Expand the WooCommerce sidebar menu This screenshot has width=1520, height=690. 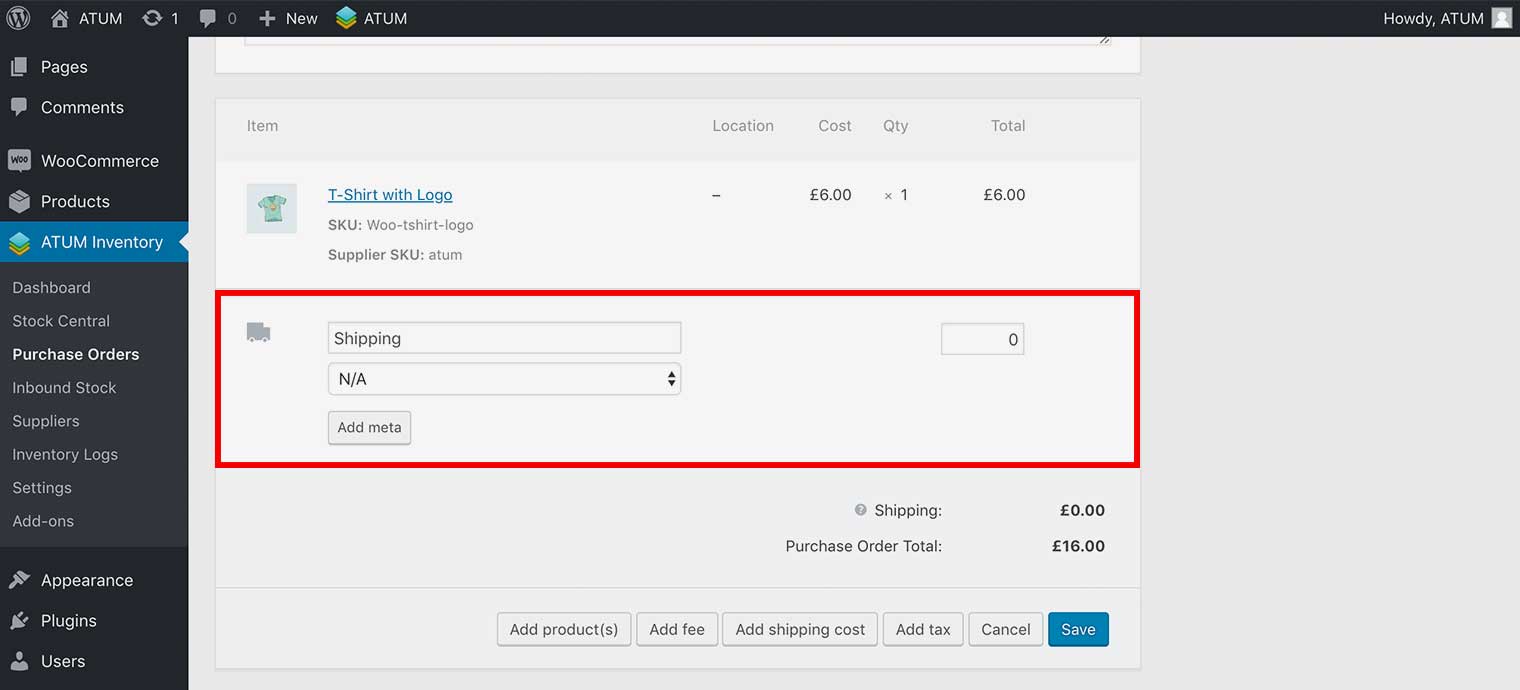99,161
